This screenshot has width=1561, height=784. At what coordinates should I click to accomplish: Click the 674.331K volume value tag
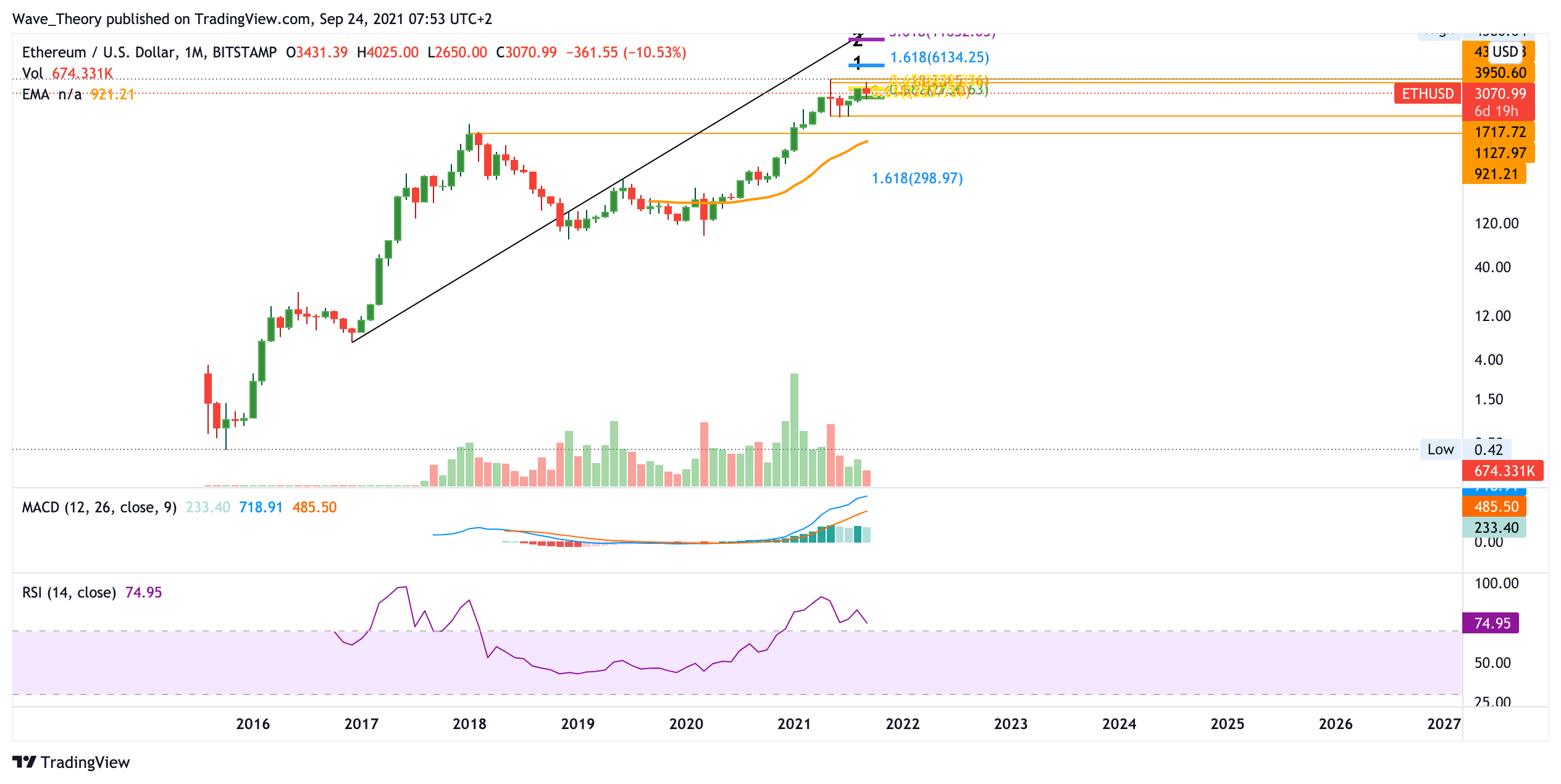[1504, 471]
